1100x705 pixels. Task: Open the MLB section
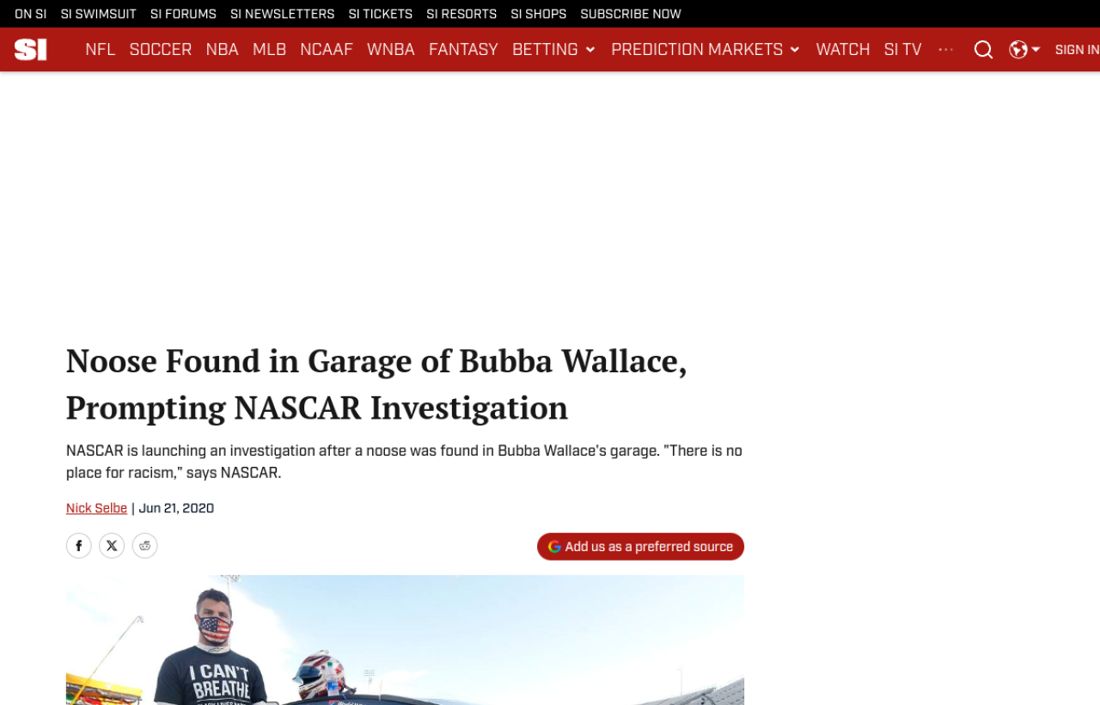point(269,50)
